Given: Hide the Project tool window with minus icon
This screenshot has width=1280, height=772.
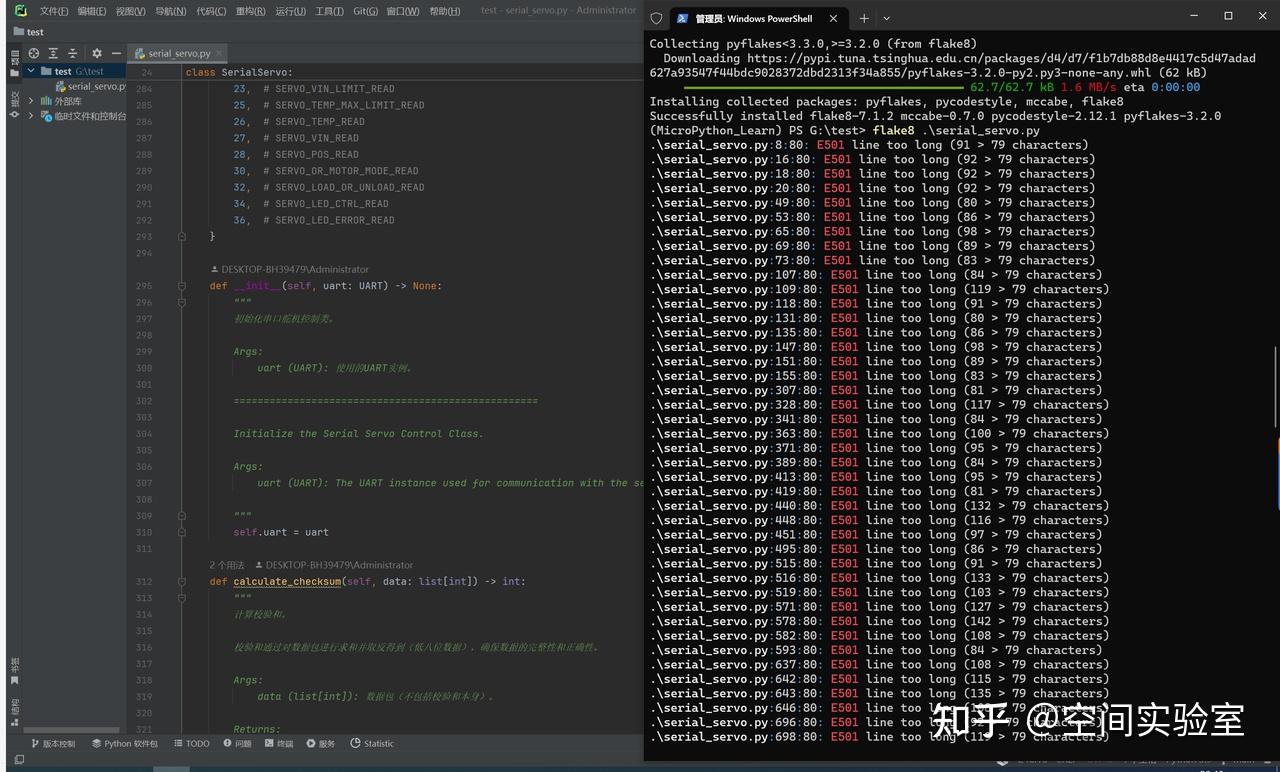Looking at the screenshot, I should coord(116,53).
